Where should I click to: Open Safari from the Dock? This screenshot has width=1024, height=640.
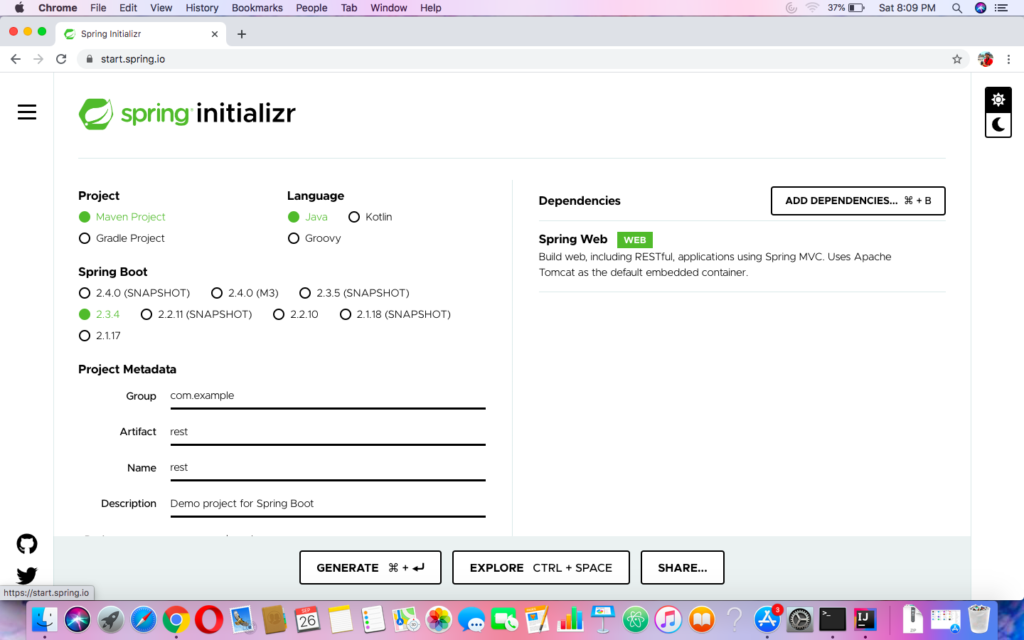(143, 618)
